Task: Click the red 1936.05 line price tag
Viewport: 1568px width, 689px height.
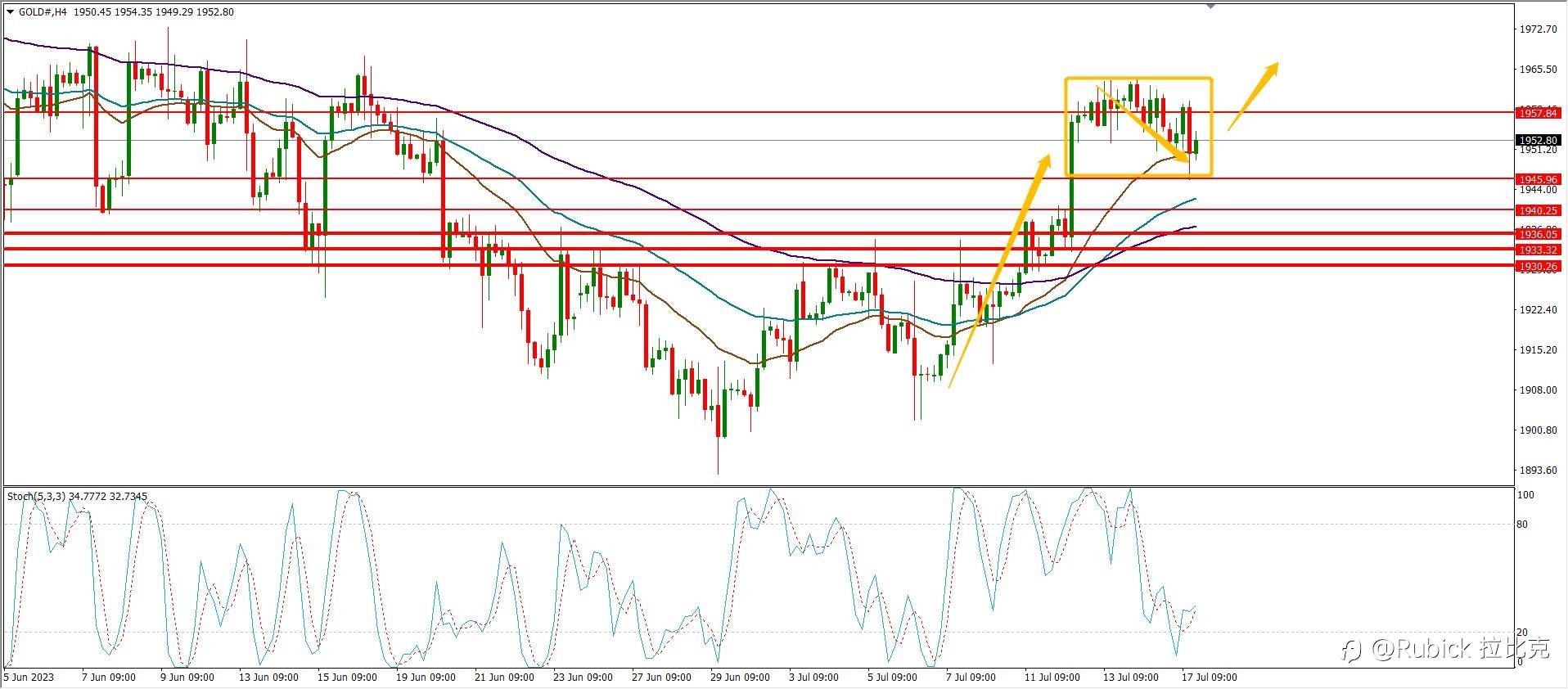Action: (x=1538, y=234)
